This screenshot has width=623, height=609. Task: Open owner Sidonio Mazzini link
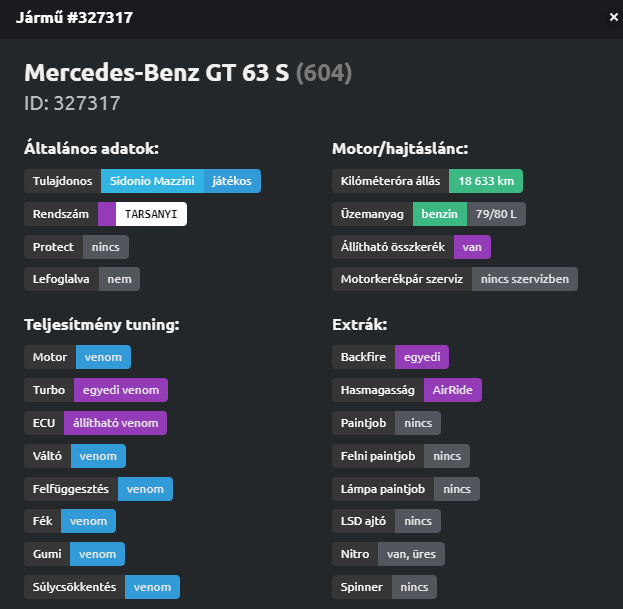click(152, 181)
